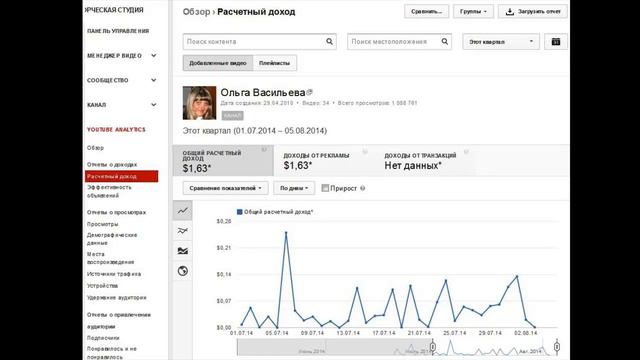Screen dimensions: 640x360
Task: Click the highest peak point on chart
Action: (286, 233)
